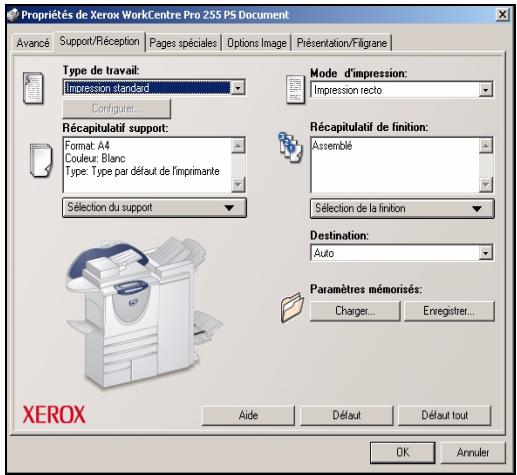Click the 'Couleur: Blanc' line

tap(95, 158)
